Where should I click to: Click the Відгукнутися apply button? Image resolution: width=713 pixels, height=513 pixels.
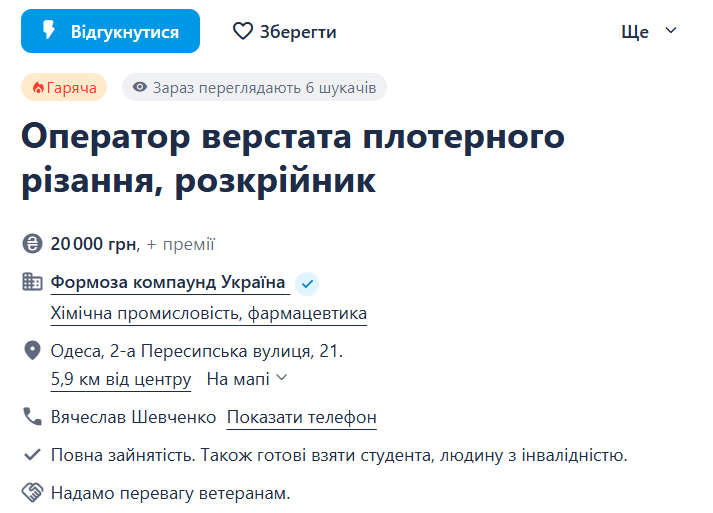(110, 31)
